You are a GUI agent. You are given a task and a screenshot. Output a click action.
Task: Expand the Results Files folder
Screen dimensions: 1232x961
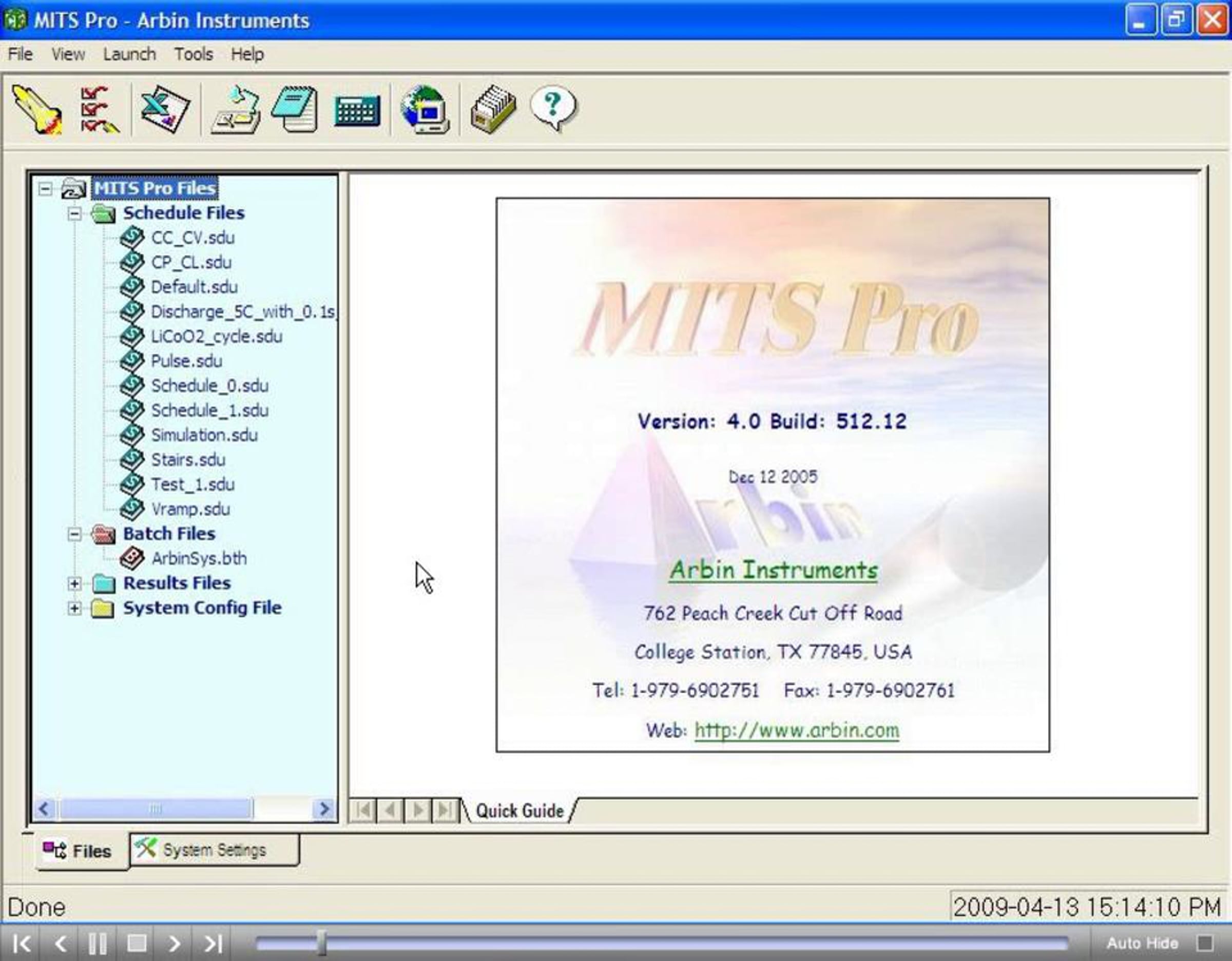pos(74,584)
